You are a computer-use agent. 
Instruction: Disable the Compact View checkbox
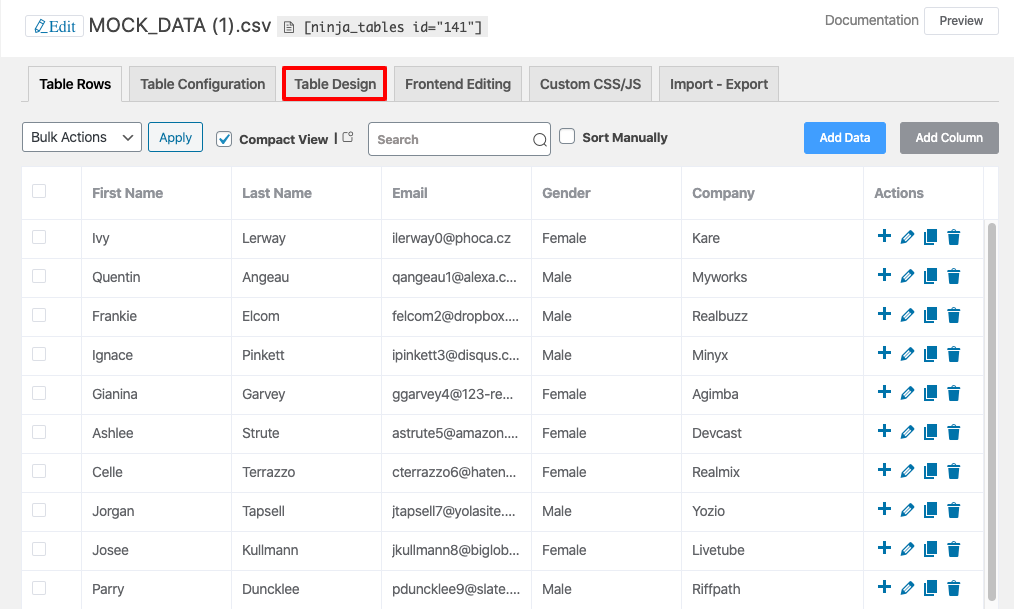click(x=224, y=139)
